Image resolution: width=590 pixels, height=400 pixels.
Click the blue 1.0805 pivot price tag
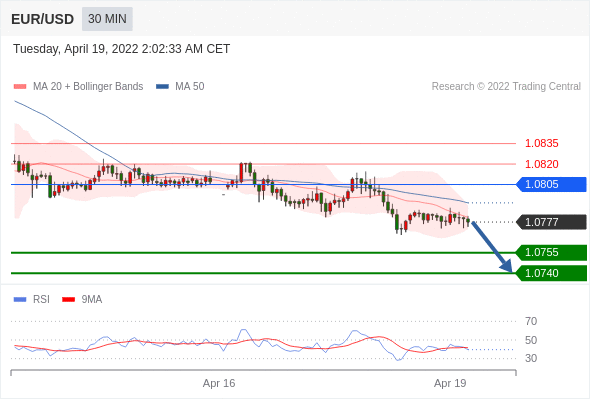pos(552,184)
